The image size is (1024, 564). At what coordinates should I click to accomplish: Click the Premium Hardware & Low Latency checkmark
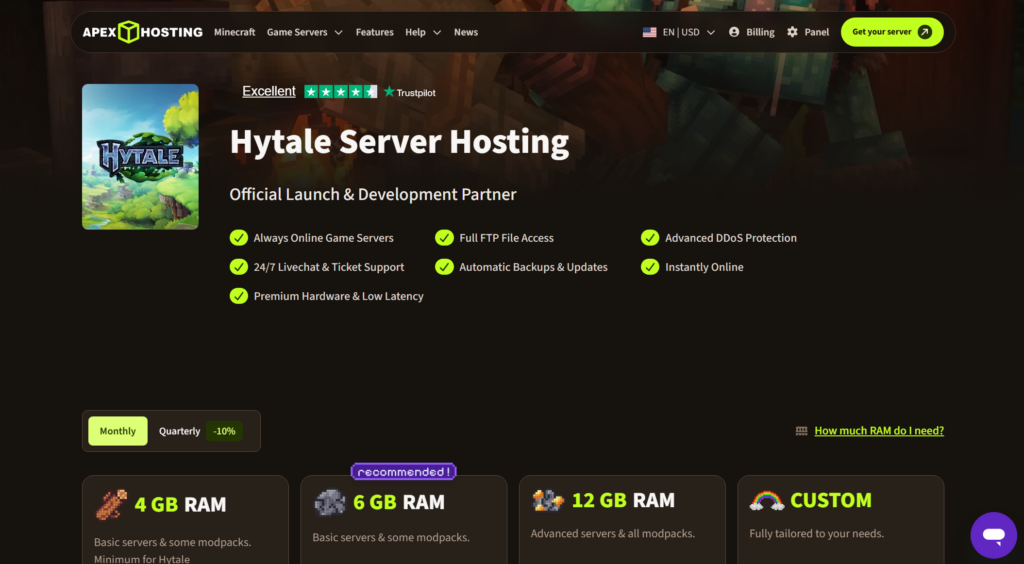coord(238,296)
